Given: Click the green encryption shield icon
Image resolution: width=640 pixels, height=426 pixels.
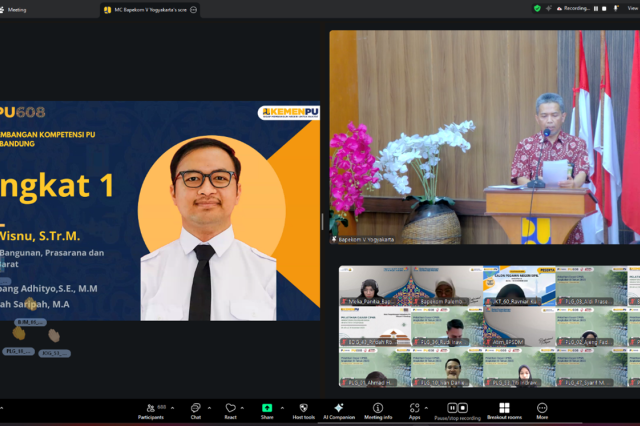Looking at the screenshot, I should (538, 8).
